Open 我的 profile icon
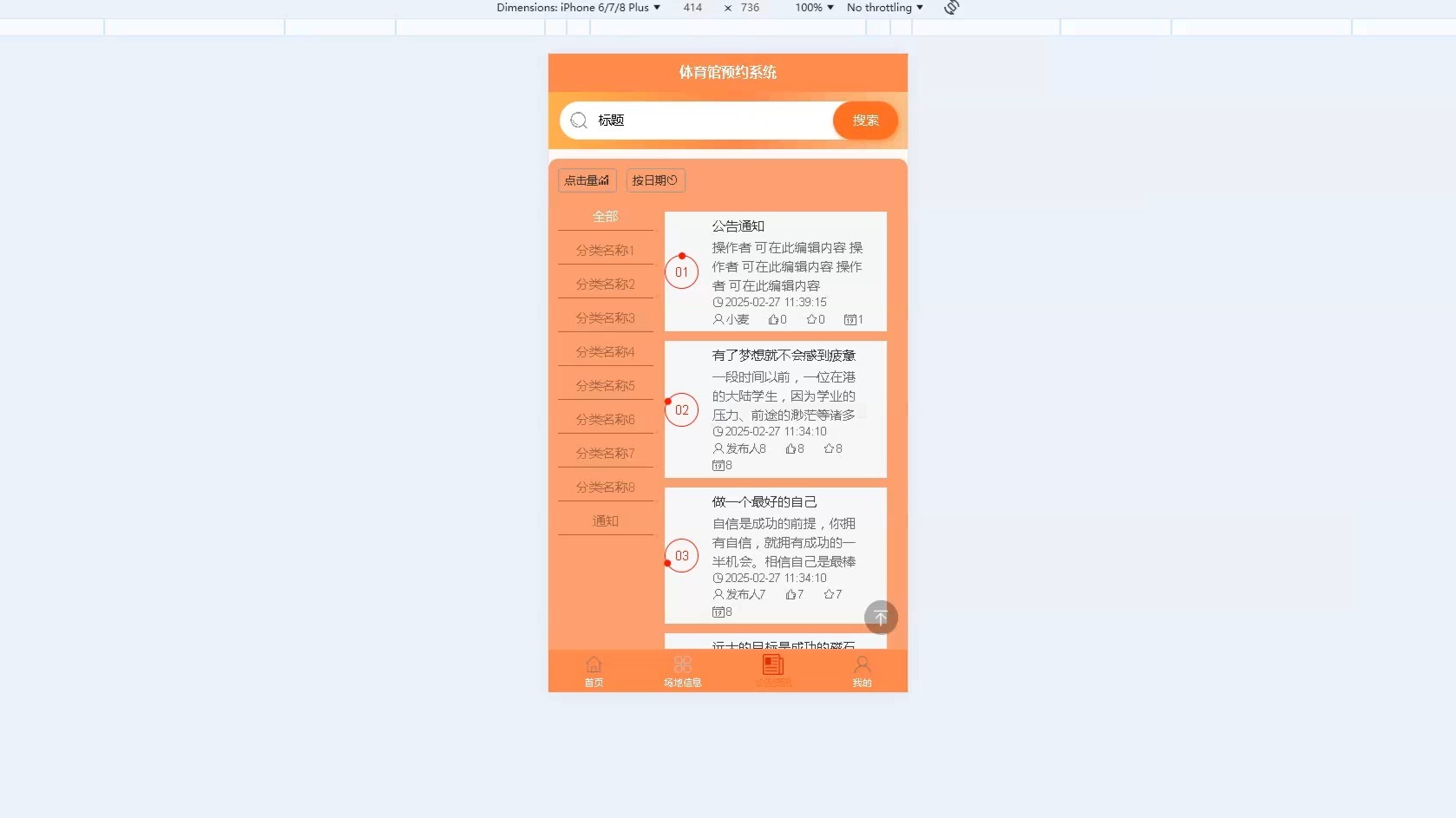Image resolution: width=1456 pixels, height=818 pixels. point(861,664)
